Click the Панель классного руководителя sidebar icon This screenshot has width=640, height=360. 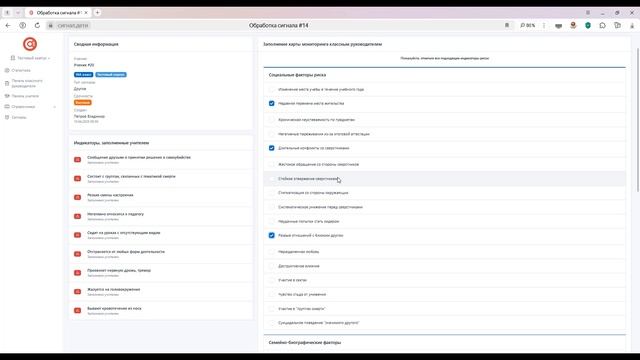(x=7, y=83)
